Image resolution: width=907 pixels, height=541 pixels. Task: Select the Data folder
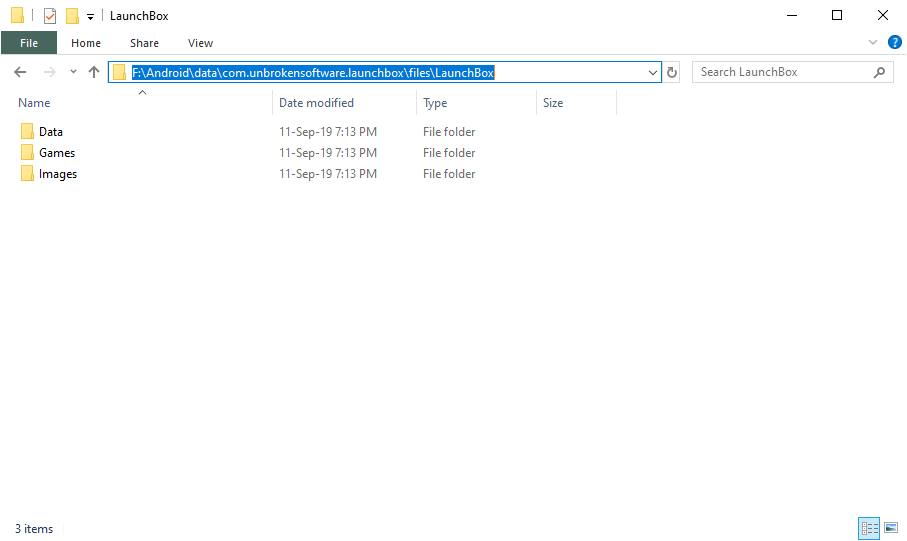pos(51,132)
